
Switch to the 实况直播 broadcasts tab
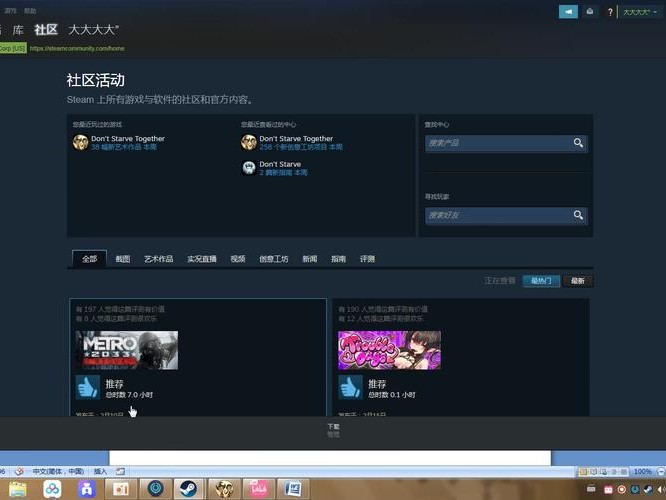coord(202,259)
